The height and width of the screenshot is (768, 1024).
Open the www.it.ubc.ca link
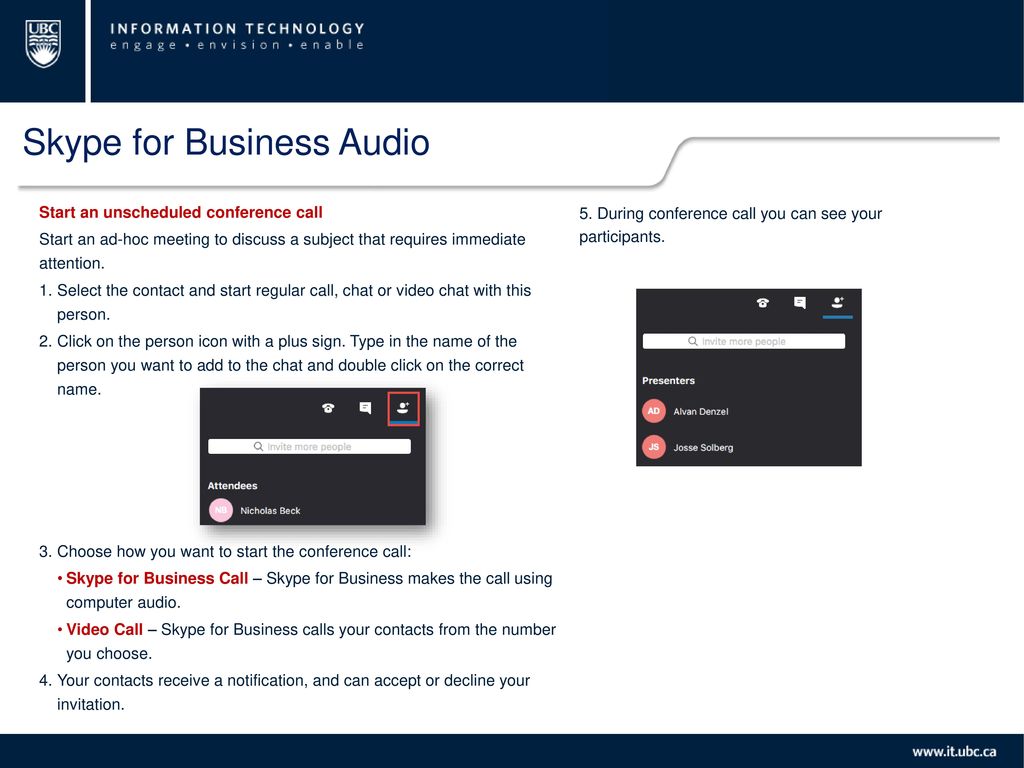click(954, 752)
